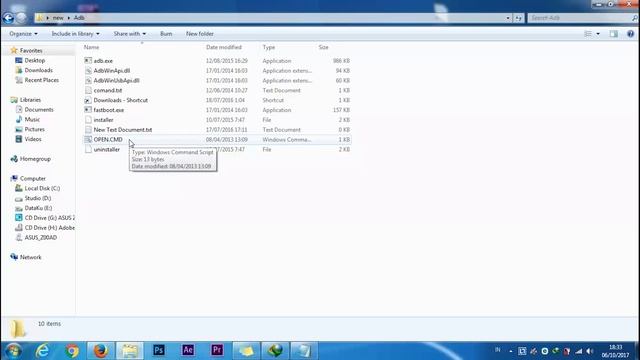Viewport: 640px width, 360px height.
Task: Select the New Text Document.txt file name
Action: (x=122, y=130)
